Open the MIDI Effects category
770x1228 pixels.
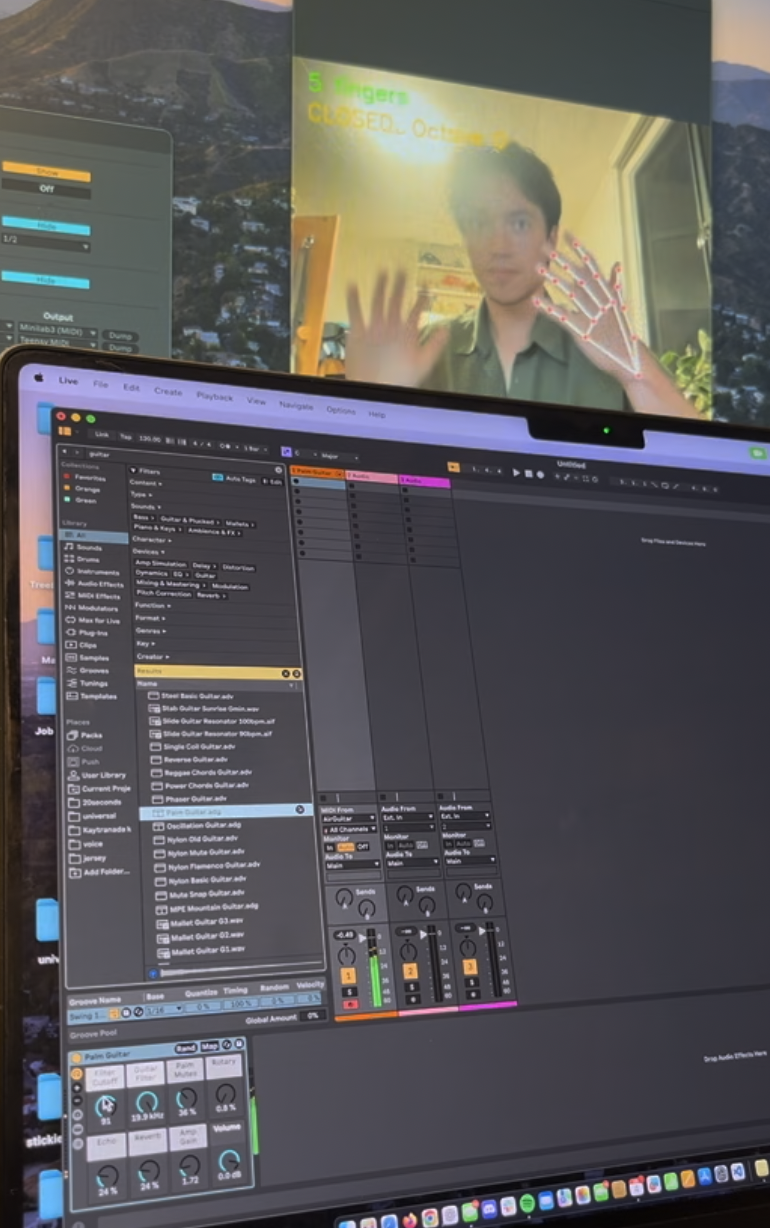(92, 596)
